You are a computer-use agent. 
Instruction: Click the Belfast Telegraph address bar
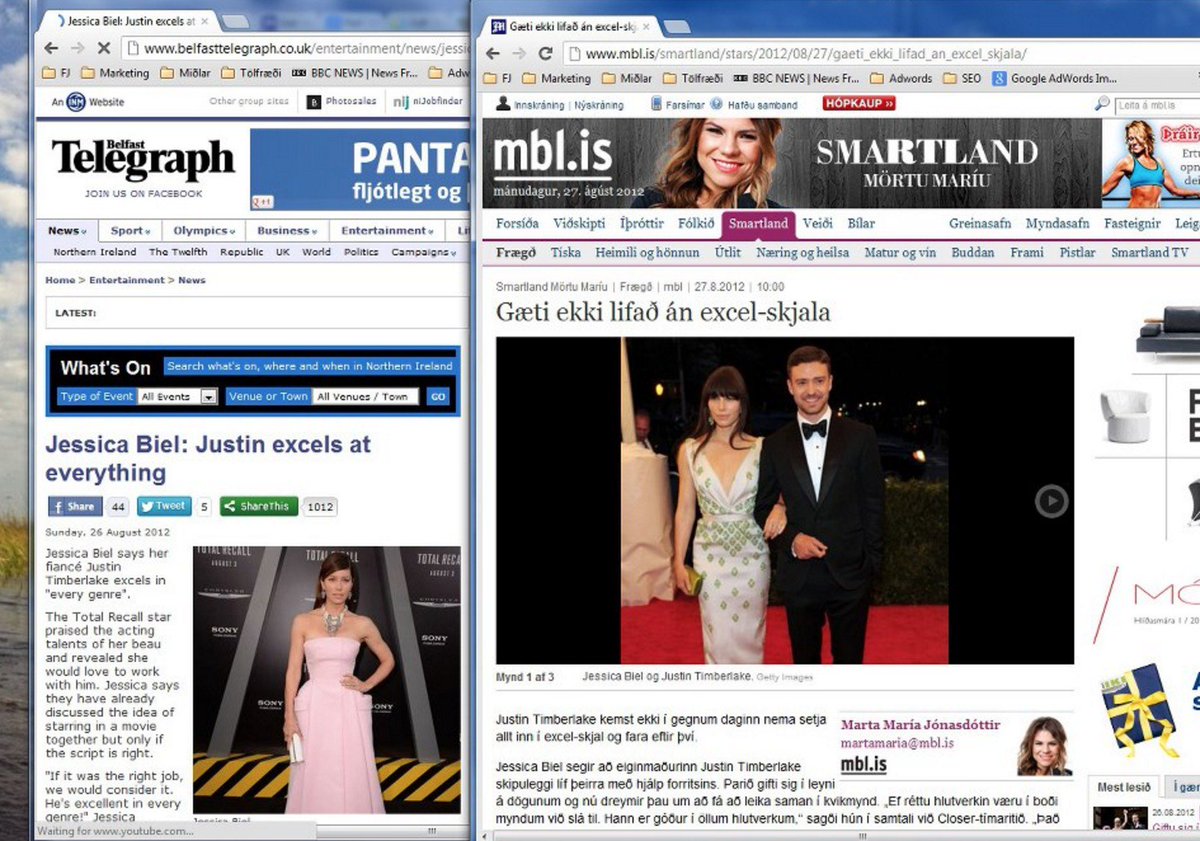pos(296,47)
